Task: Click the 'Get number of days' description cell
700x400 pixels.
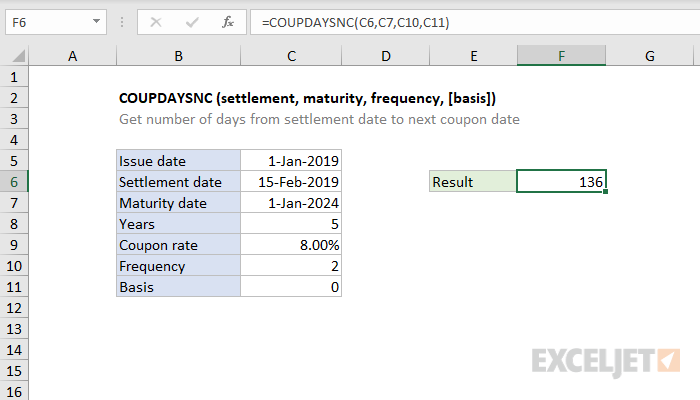Action: coord(319,119)
